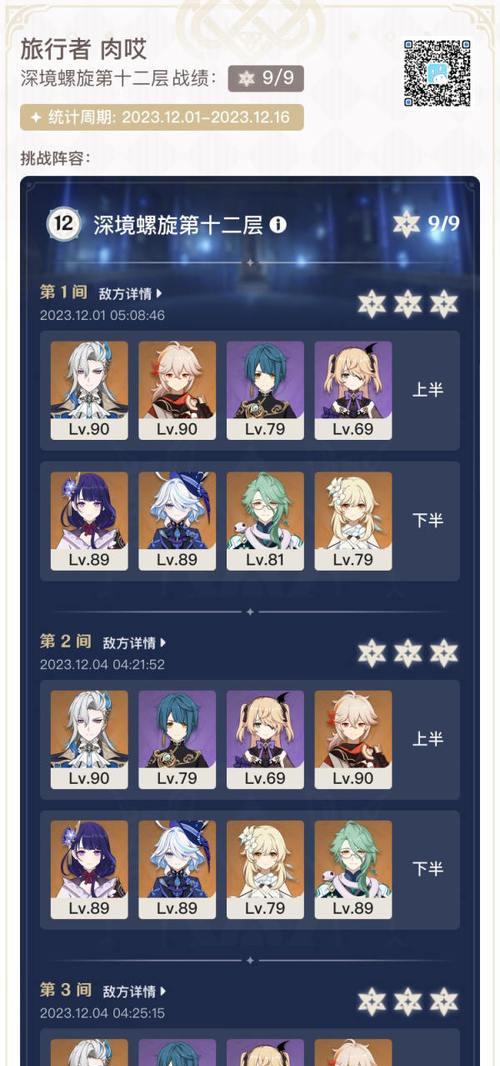Screen dimensions: 500x1066
Task: Expand 敌方详情 for chamber 第1间
Action: coord(131,294)
